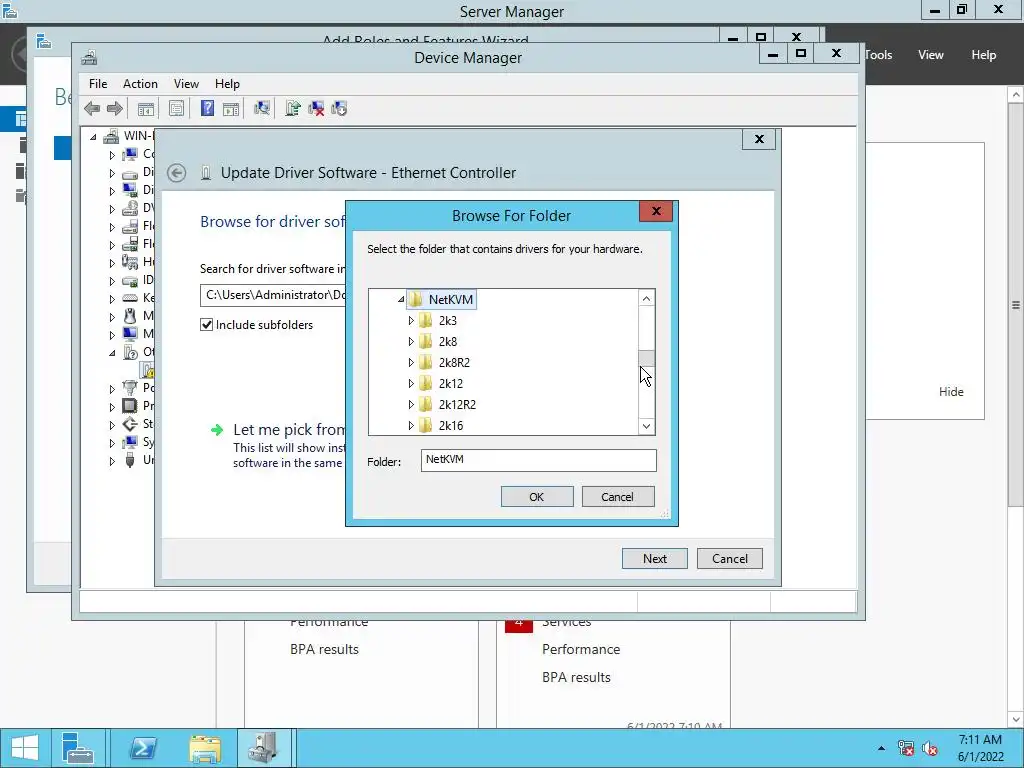Click the Scan for hardware changes icon
This screenshot has height=768, width=1024.
point(262,108)
